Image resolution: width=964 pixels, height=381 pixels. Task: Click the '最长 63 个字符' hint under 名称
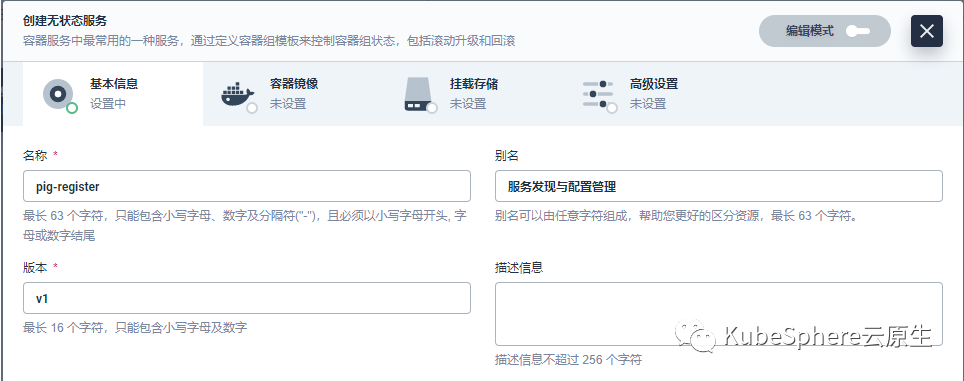tap(245, 226)
